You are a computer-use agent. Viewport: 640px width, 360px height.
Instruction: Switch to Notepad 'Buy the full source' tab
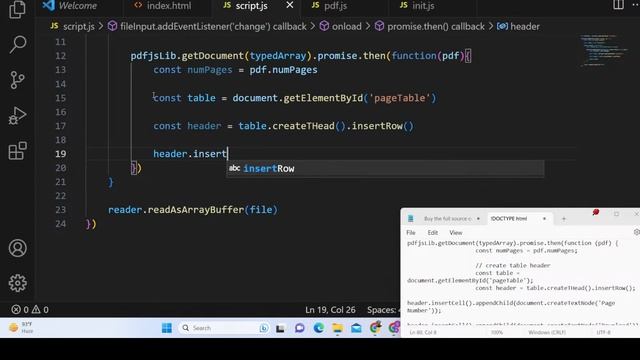[x=447, y=219]
